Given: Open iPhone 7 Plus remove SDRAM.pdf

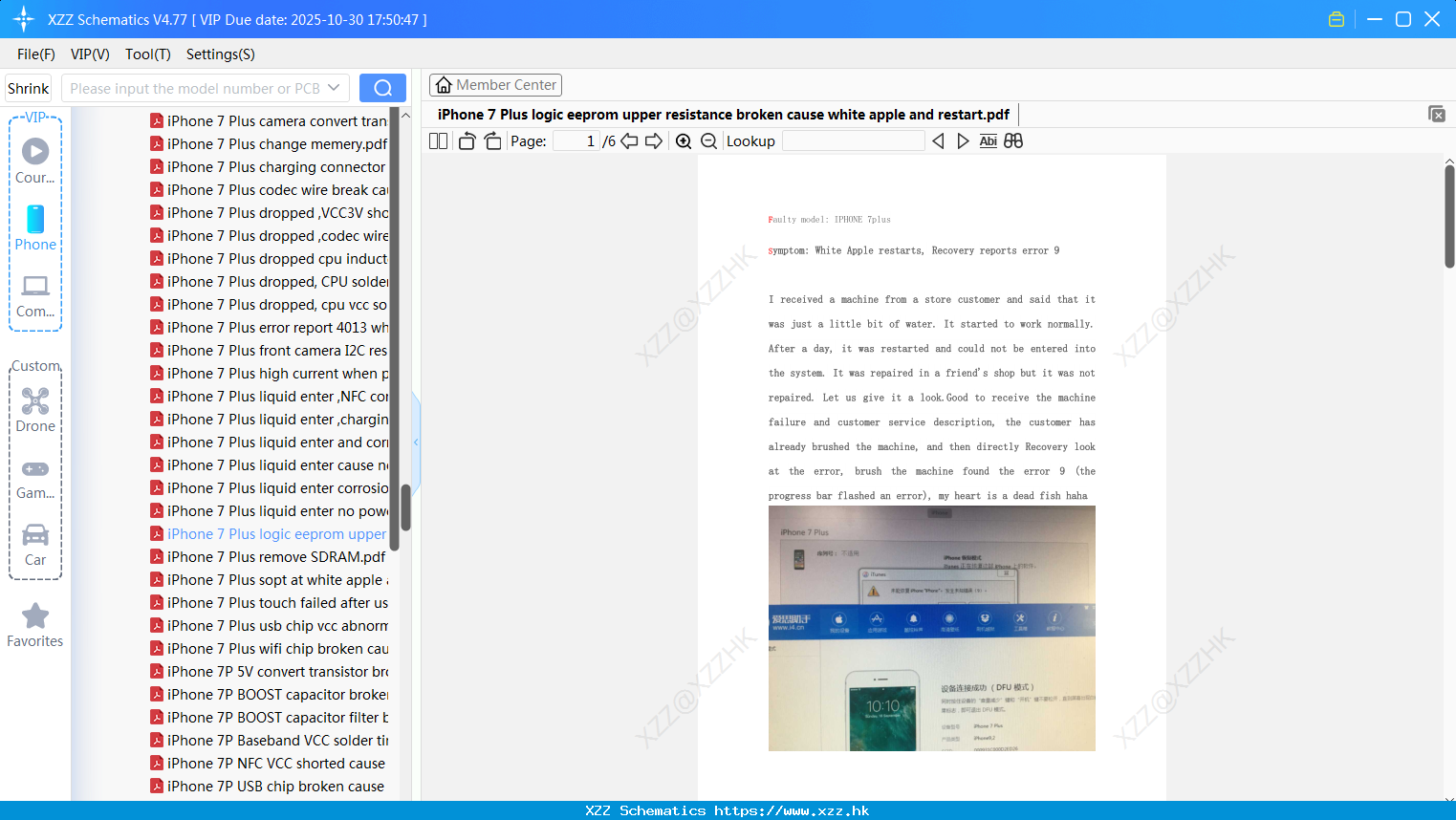Looking at the screenshot, I should click(x=268, y=557).
